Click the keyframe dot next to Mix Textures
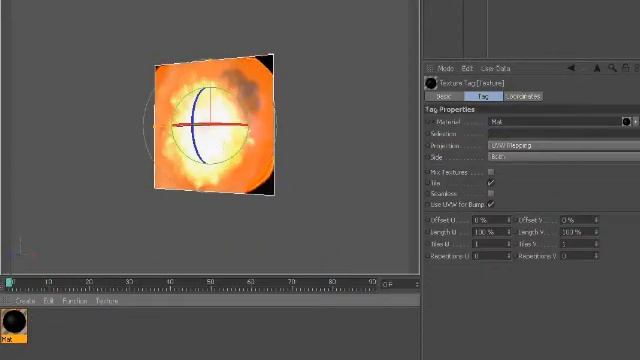 pos(428,172)
